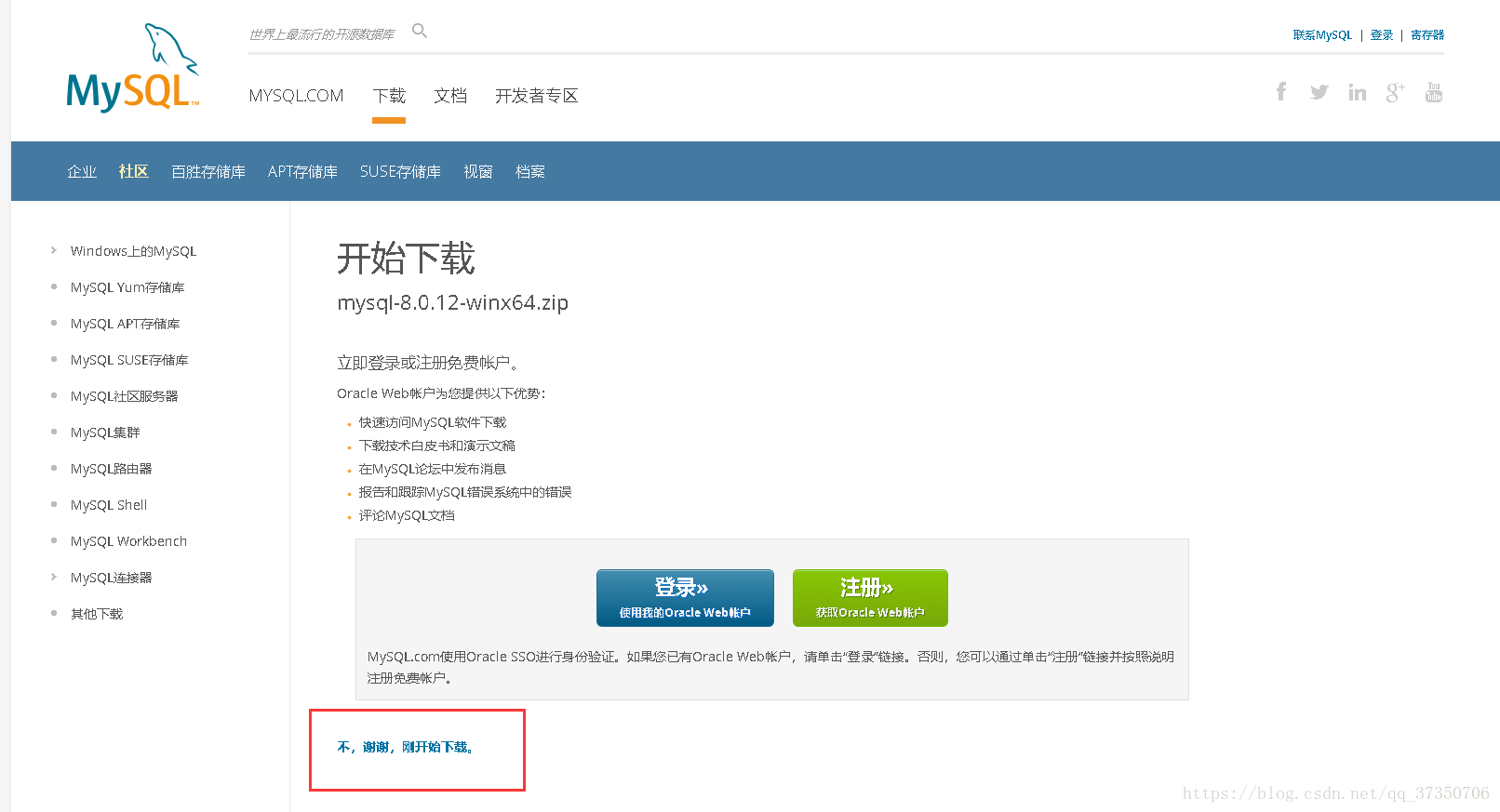
Task: Switch to the 下载 top navigation tab
Action: pos(389,96)
